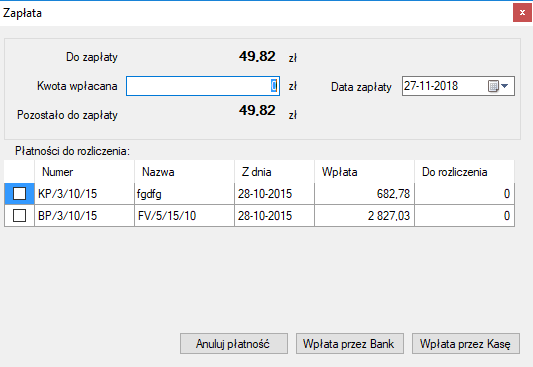
Task: Open the calendar icon in Data zapłaty
Action: (493, 86)
